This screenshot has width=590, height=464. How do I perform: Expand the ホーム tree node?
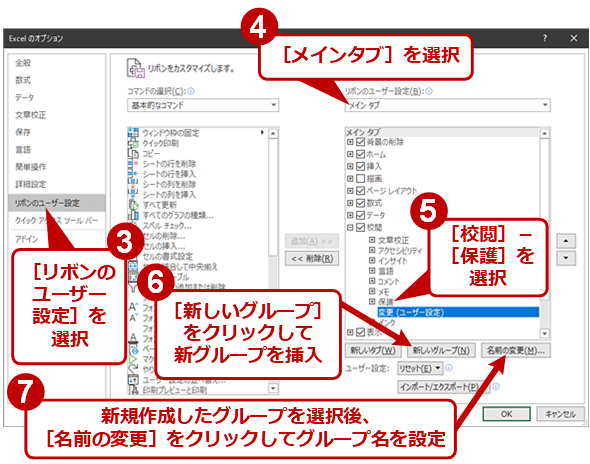(350, 154)
